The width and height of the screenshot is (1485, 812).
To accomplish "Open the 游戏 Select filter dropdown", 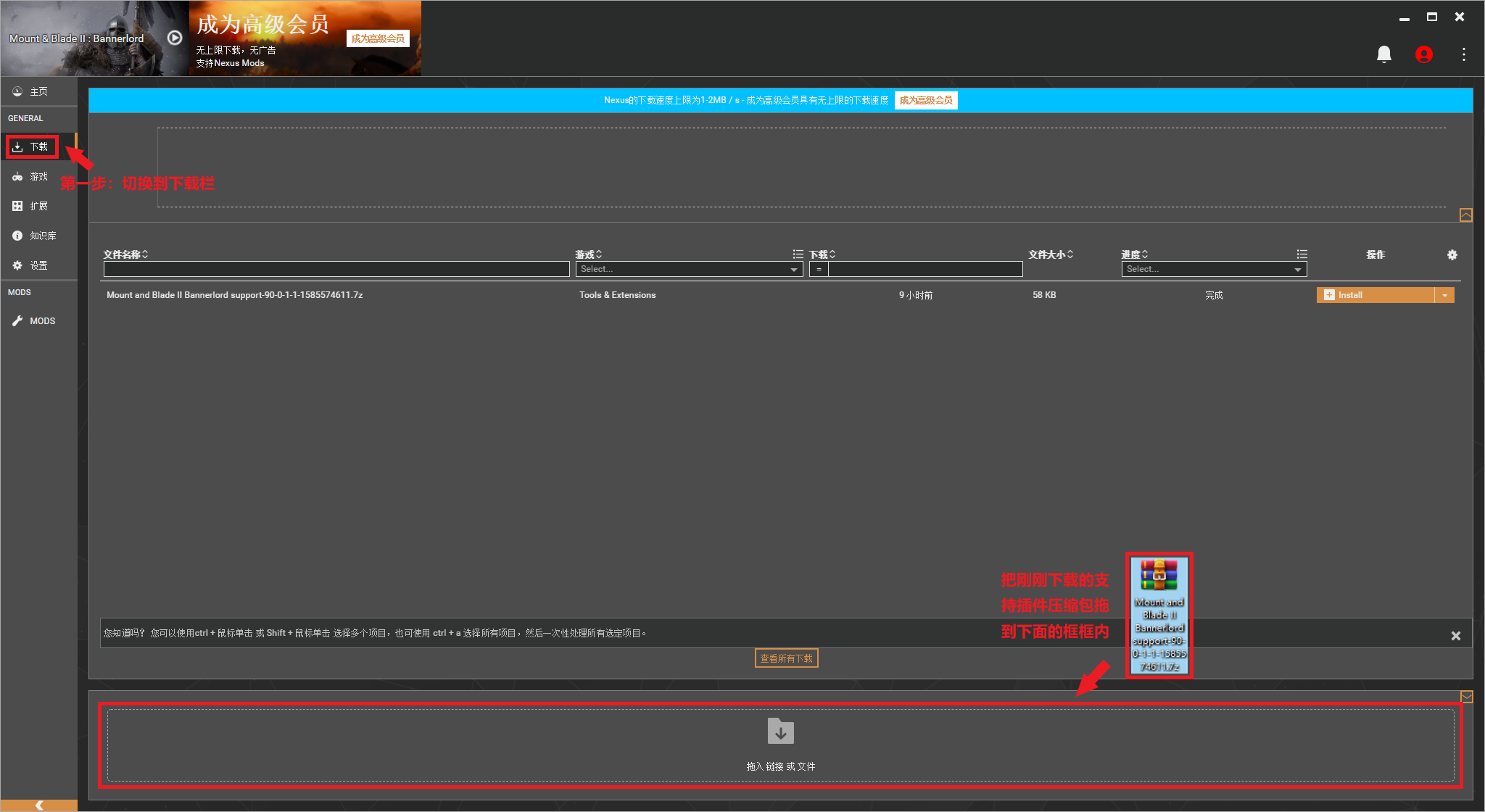I will pos(689,269).
